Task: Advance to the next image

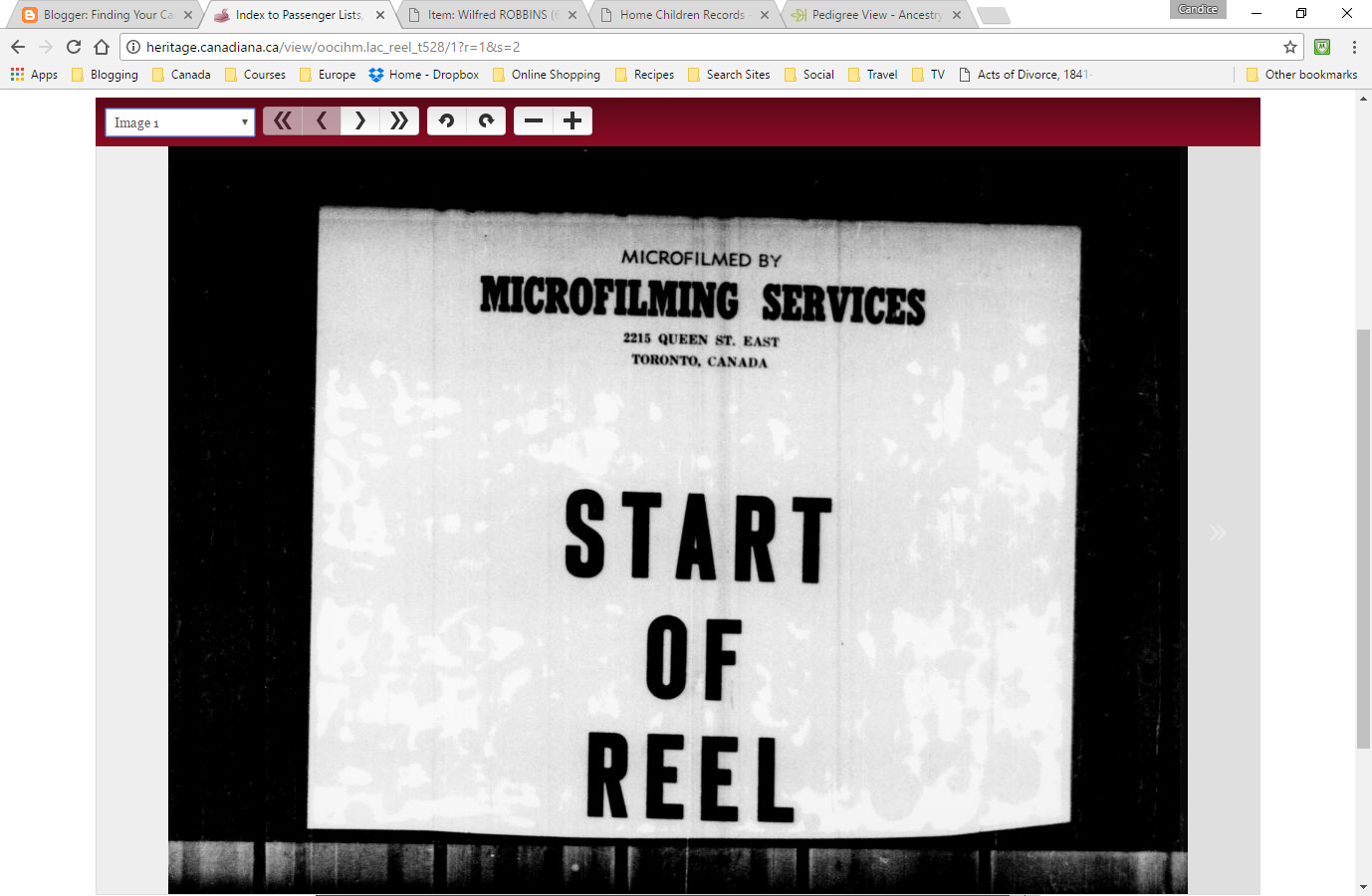Action: (x=360, y=121)
